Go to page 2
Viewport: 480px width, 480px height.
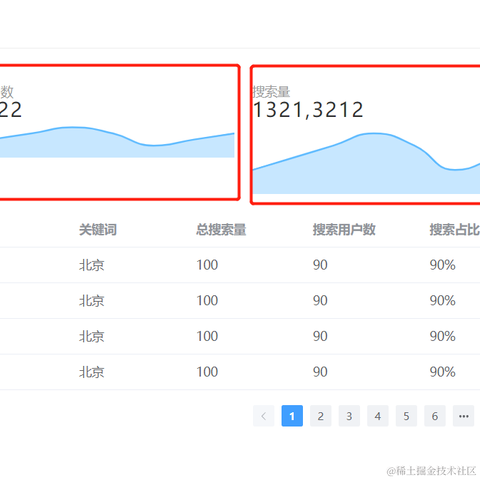click(321, 416)
